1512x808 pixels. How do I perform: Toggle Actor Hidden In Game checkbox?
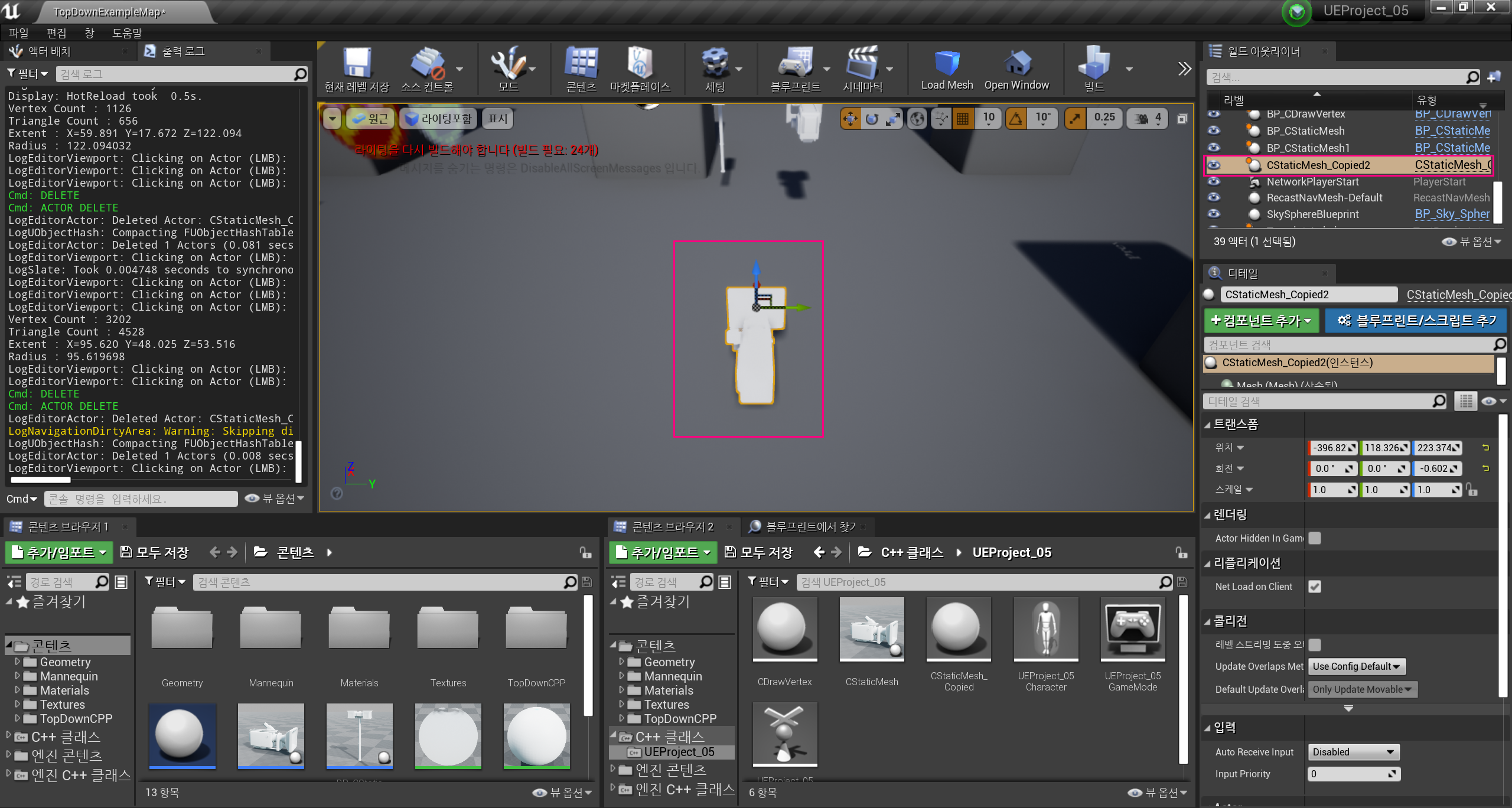[1315, 538]
